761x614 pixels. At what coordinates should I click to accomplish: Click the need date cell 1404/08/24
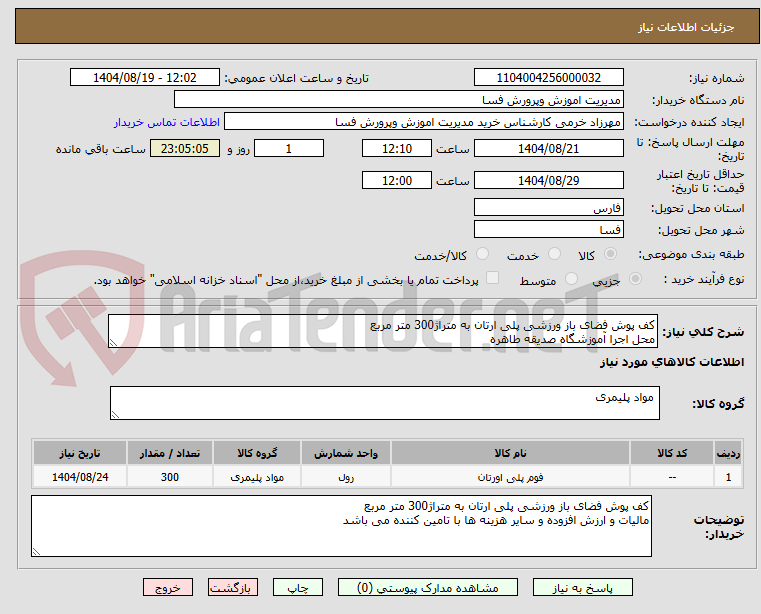[80, 477]
